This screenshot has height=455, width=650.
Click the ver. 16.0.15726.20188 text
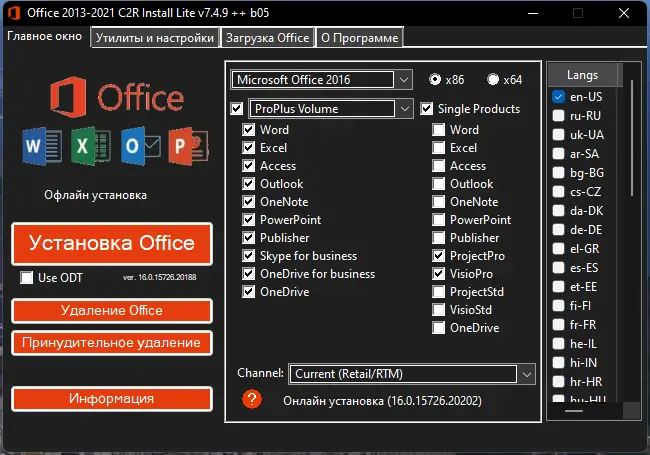coord(160,277)
